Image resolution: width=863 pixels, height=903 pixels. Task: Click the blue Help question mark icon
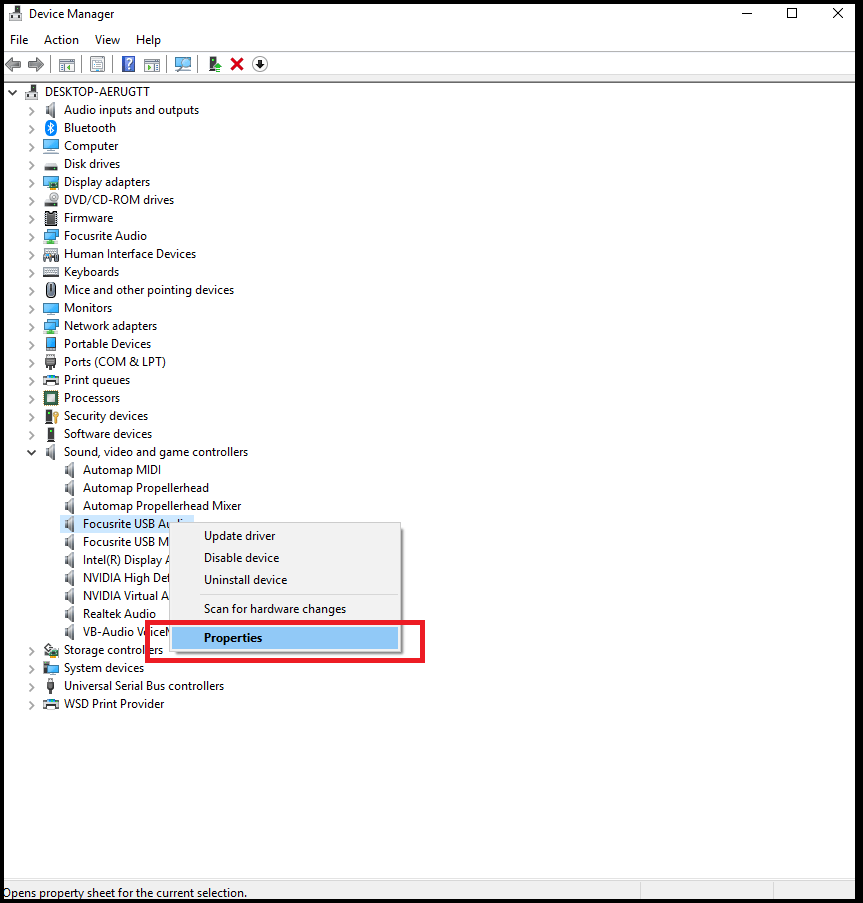(x=128, y=64)
